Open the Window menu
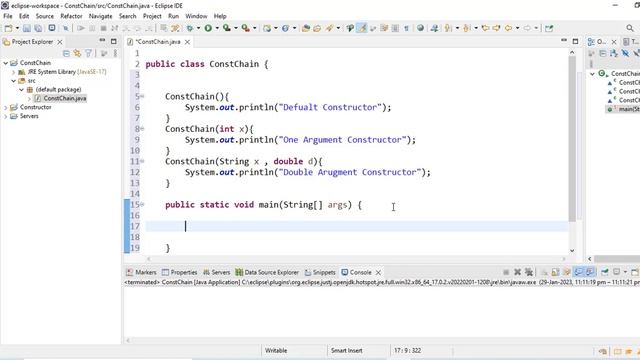The height and width of the screenshot is (360, 640). pyautogui.click(x=196, y=16)
